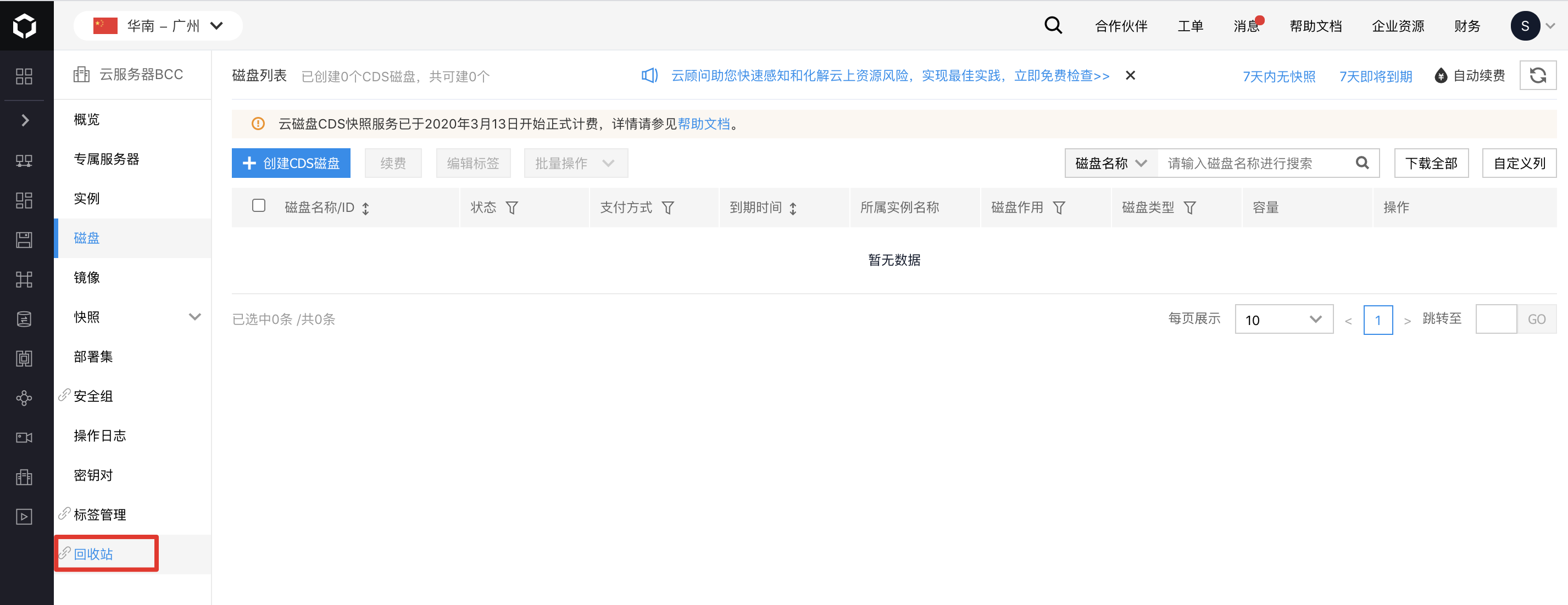
Task: Click the announcement speaker icon
Action: (x=649, y=75)
